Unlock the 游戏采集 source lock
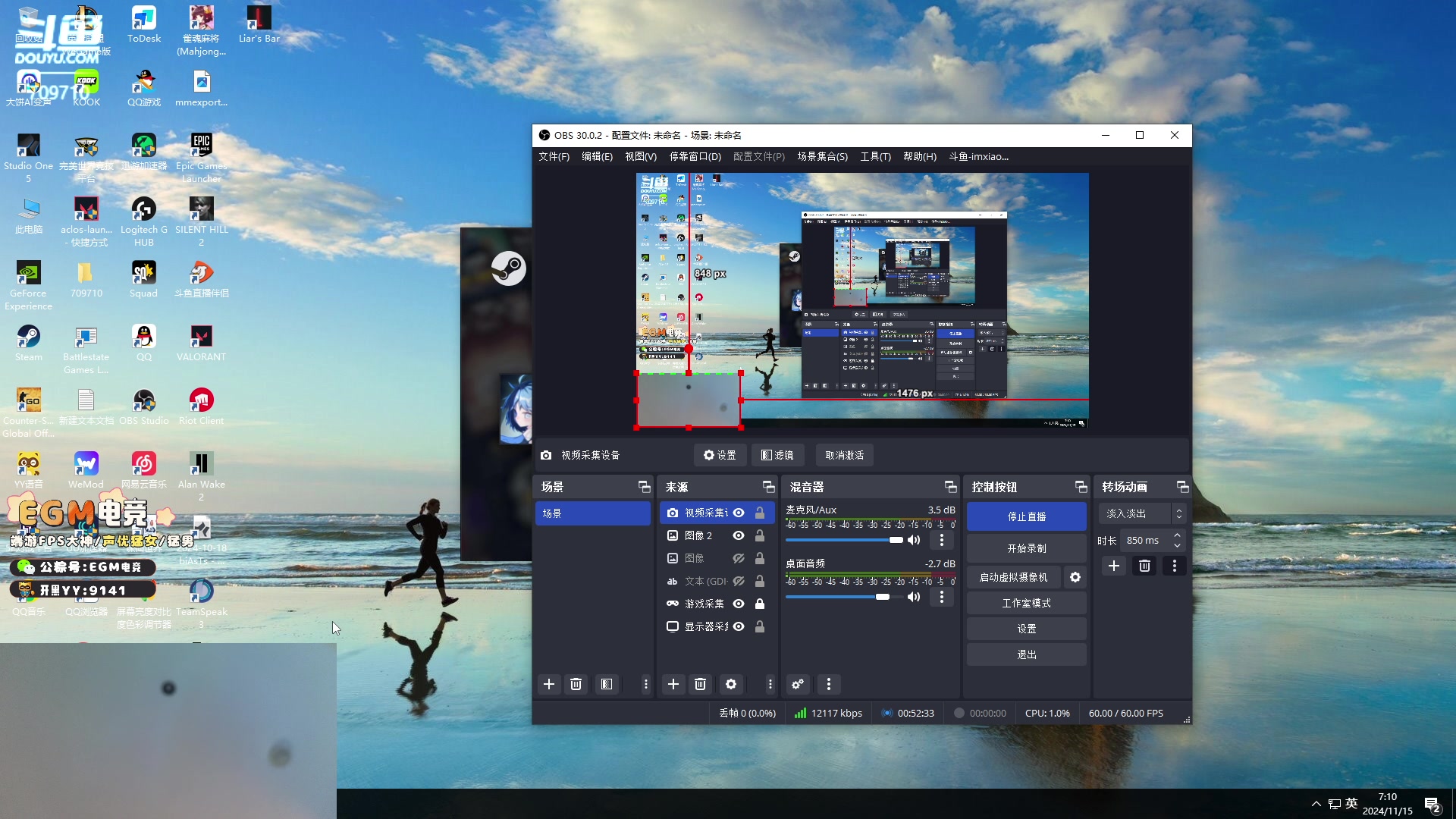 760,604
